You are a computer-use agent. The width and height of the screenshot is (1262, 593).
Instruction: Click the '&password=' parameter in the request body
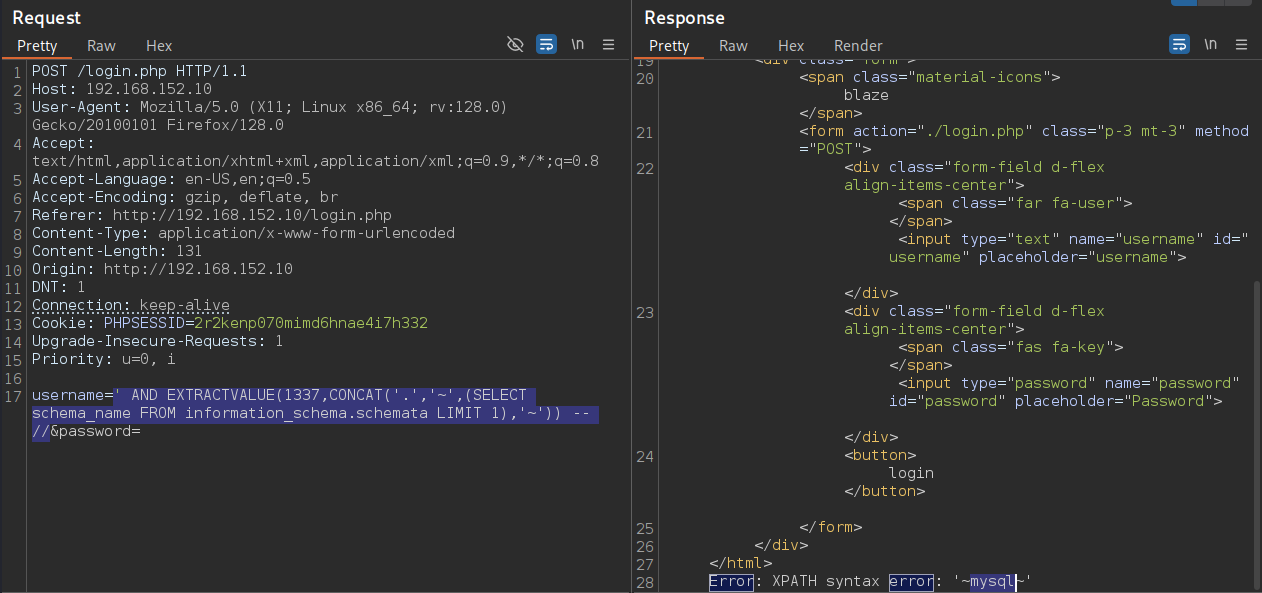pos(95,432)
